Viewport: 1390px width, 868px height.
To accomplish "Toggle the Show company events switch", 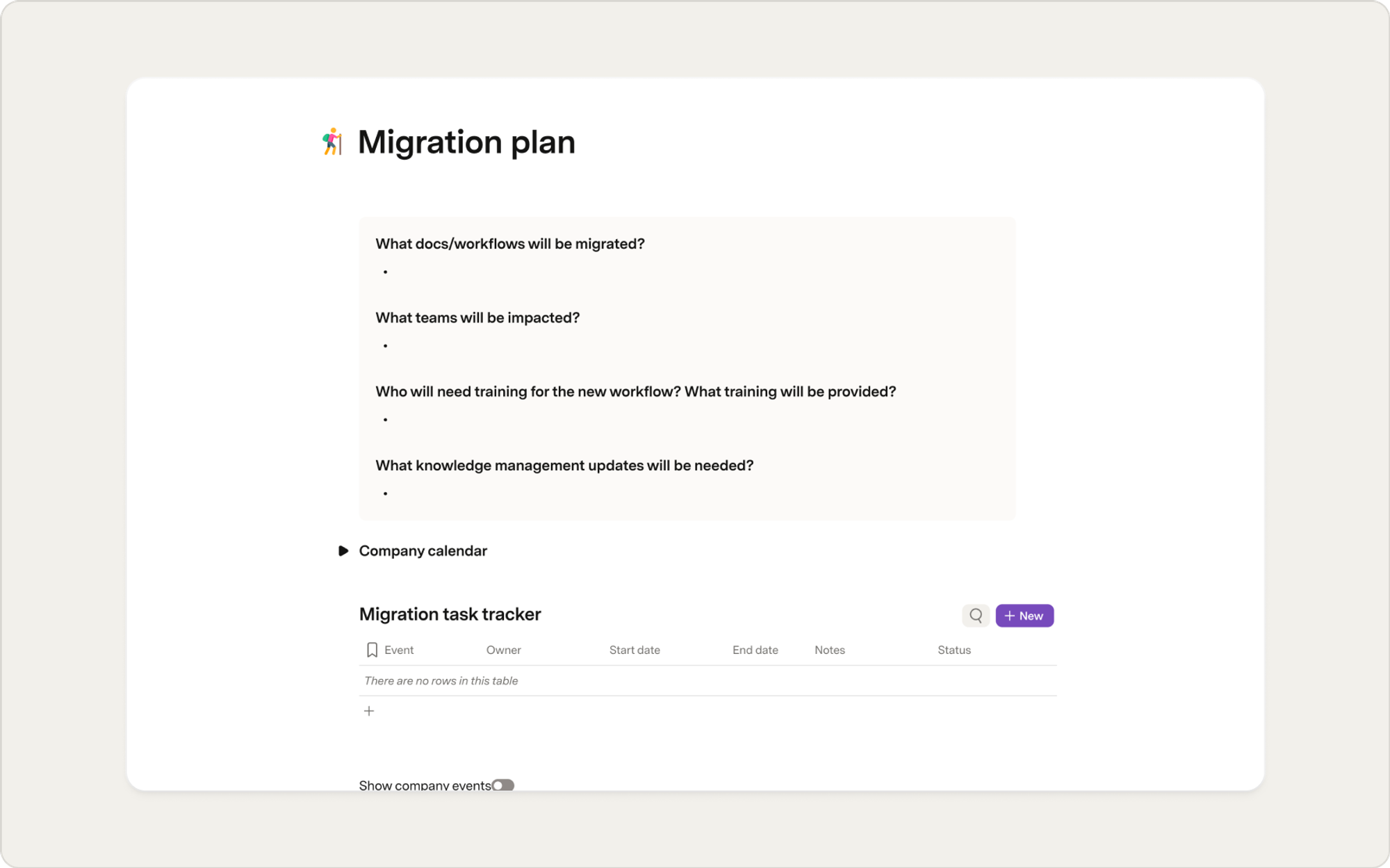I will [503, 785].
